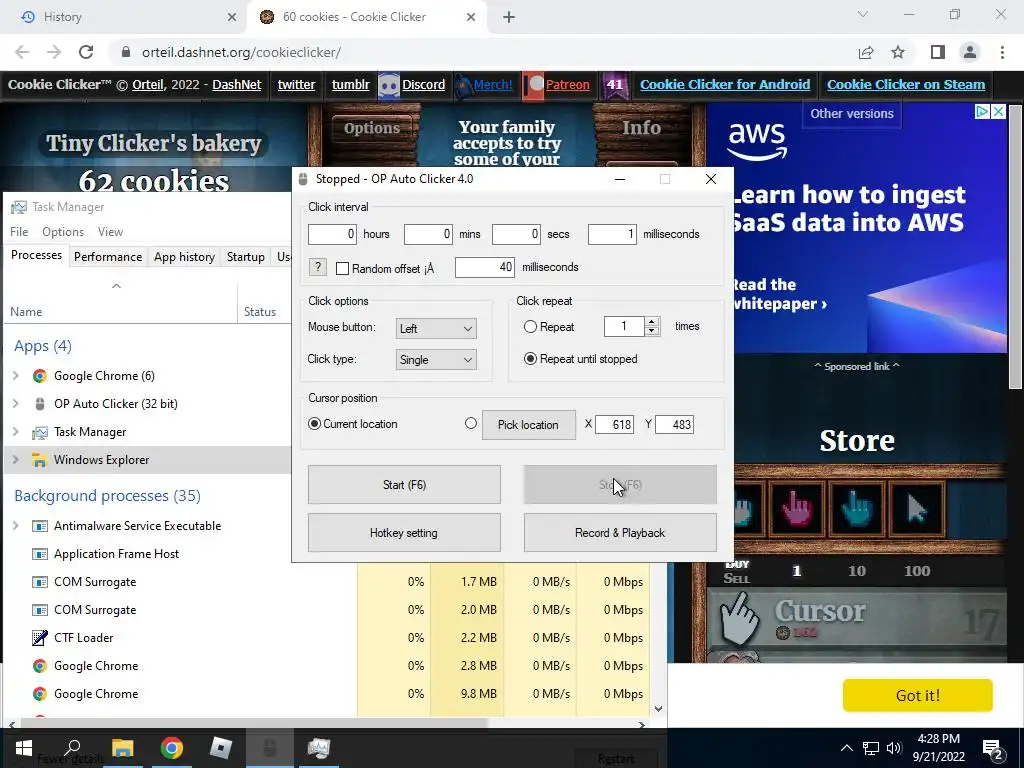Viewport: 1024px width, 768px height.
Task: Open Chrome profile avatar
Action: (x=970, y=52)
